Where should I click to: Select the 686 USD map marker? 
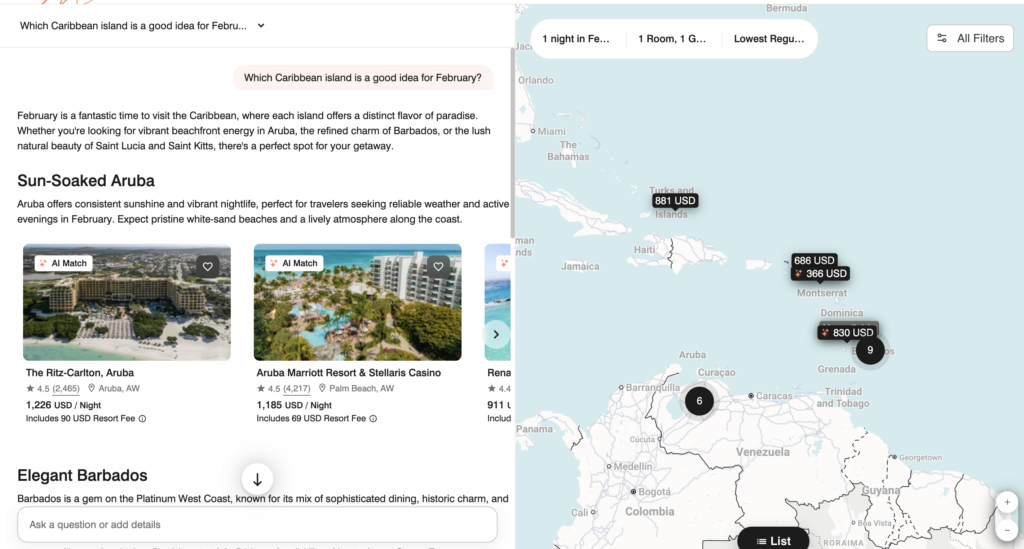(814, 260)
